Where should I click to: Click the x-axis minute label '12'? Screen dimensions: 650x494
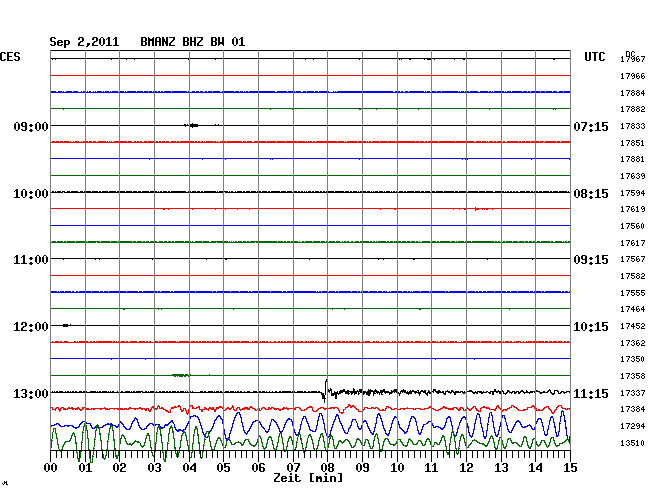tap(466, 468)
